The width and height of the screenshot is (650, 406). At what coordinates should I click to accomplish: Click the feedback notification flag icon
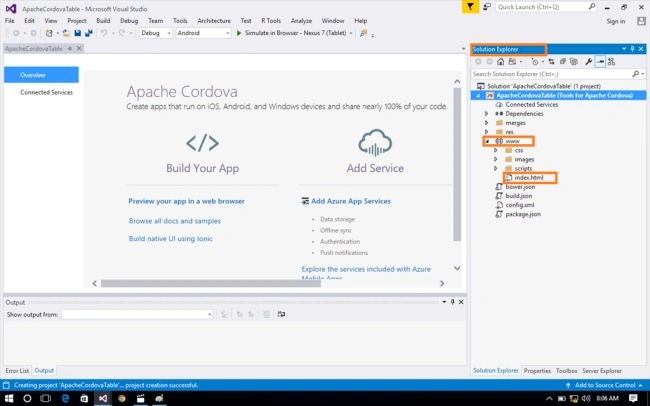(x=470, y=7)
